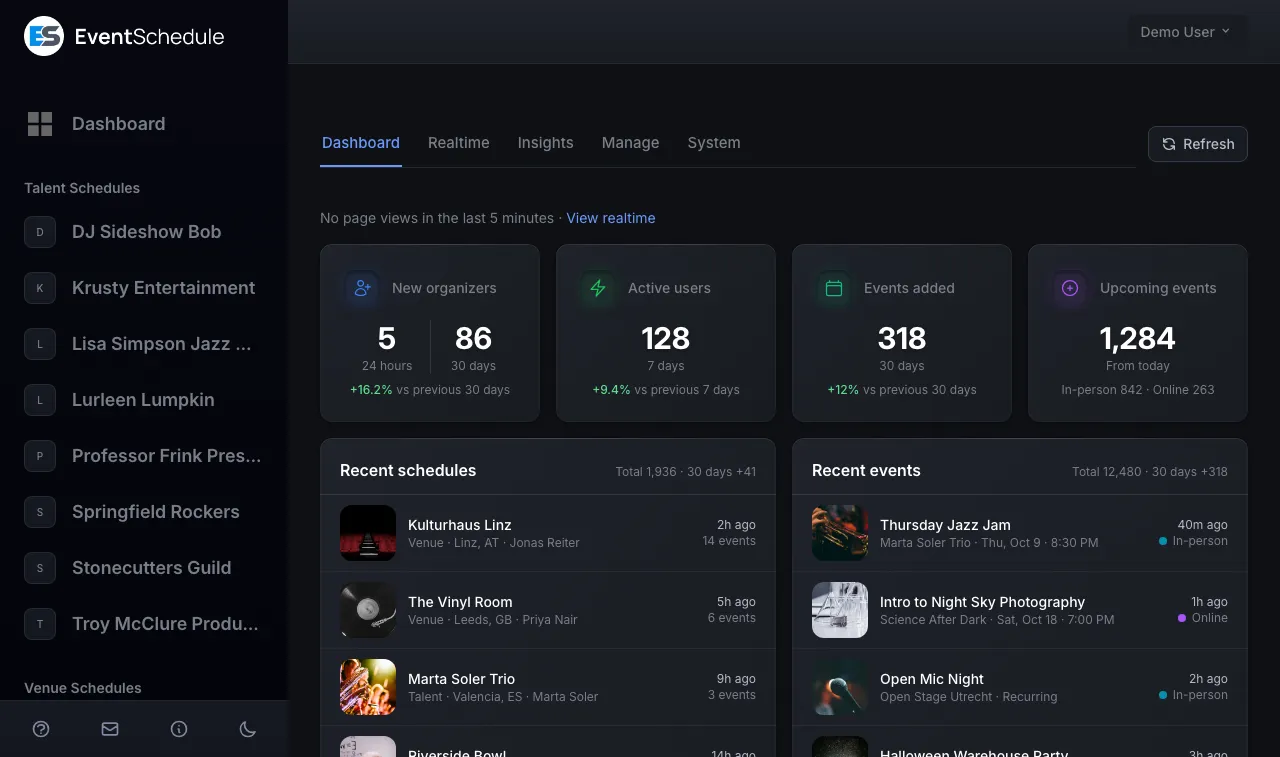Open Open Mic Night event title

click(932, 679)
